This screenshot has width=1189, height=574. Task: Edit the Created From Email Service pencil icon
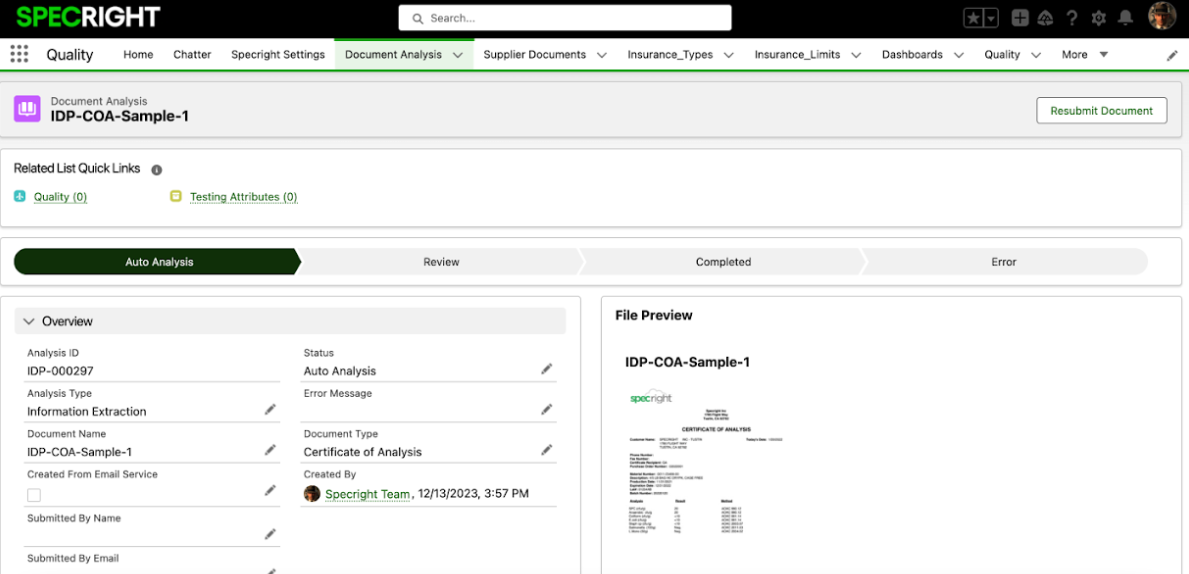(270, 491)
